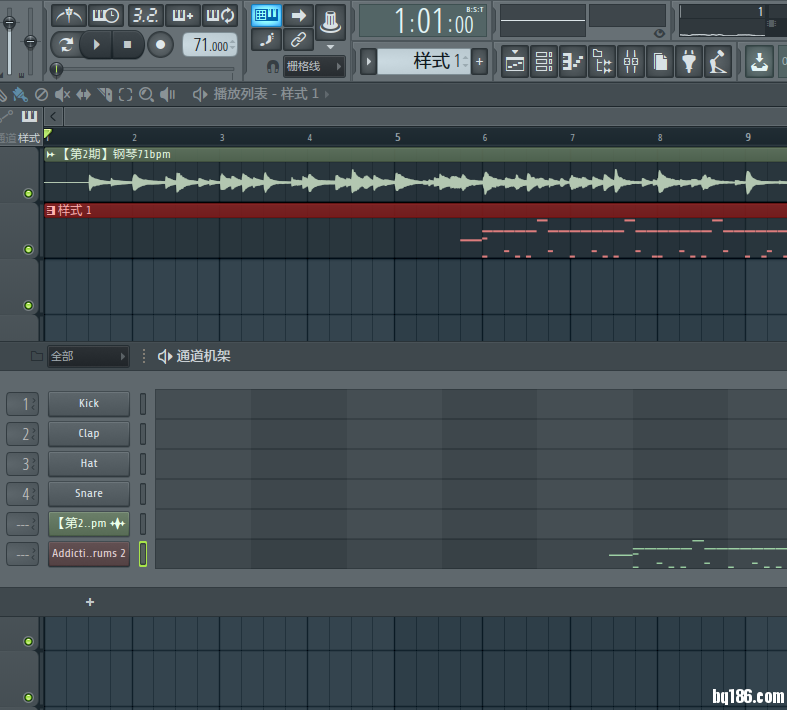Enable countdown before recording
This screenshot has width=787, height=710.
145,15
